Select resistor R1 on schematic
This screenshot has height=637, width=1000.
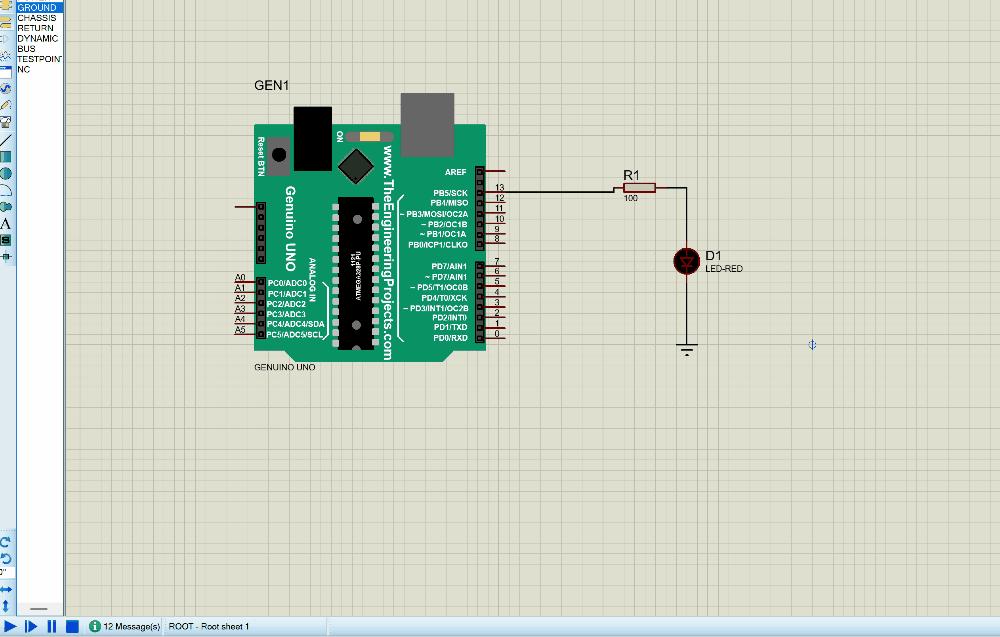click(639, 187)
